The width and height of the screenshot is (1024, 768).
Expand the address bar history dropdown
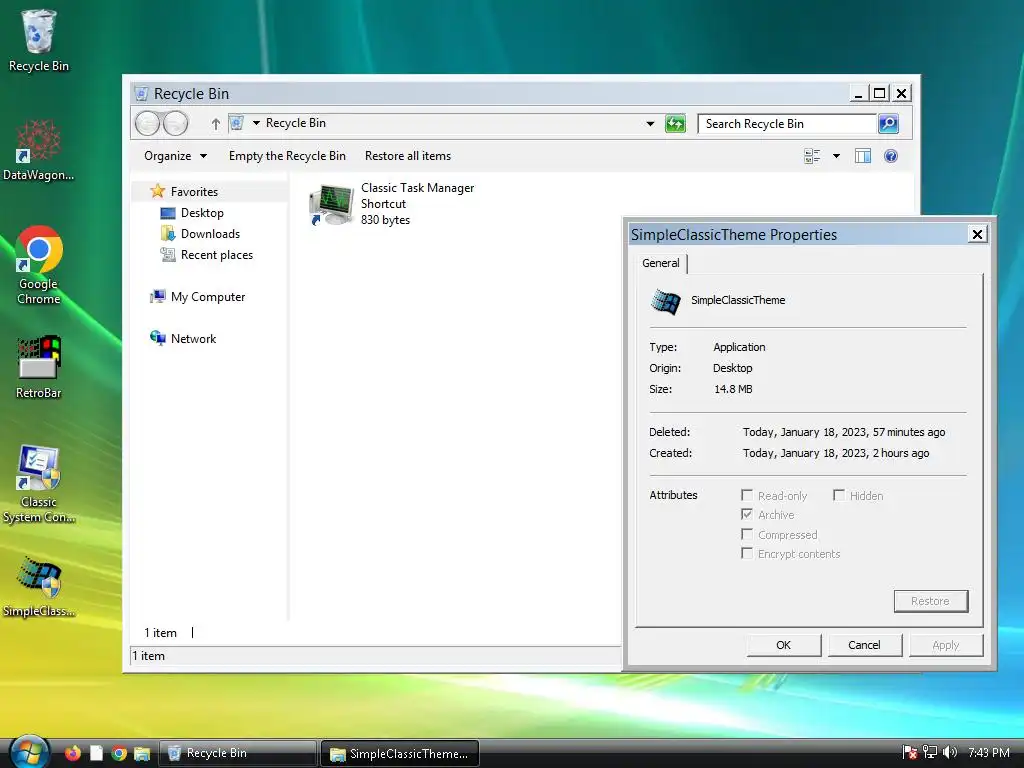[x=650, y=123]
